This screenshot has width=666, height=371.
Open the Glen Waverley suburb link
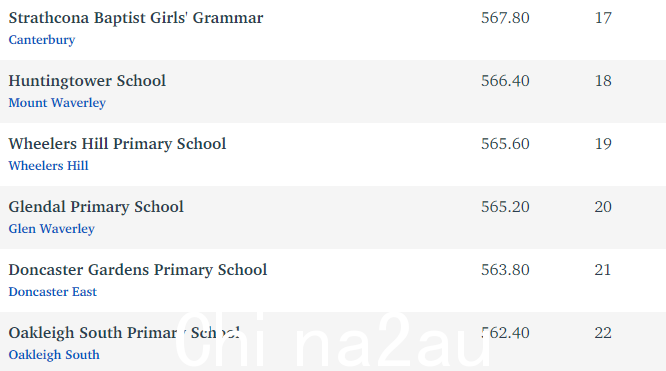51,228
